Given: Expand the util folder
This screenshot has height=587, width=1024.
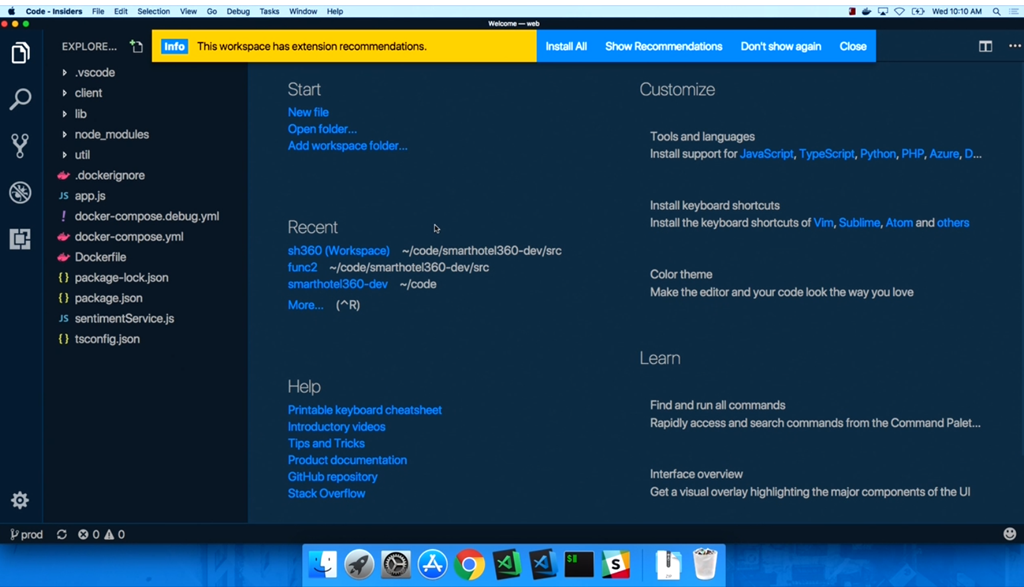Looking at the screenshot, I should (x=82, y=155).
